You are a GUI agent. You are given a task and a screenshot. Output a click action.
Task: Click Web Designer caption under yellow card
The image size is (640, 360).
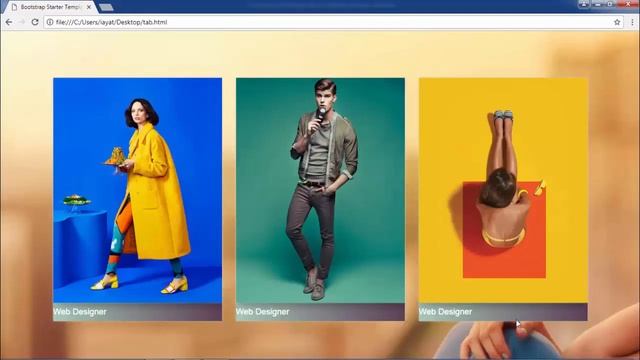(446, 312)
